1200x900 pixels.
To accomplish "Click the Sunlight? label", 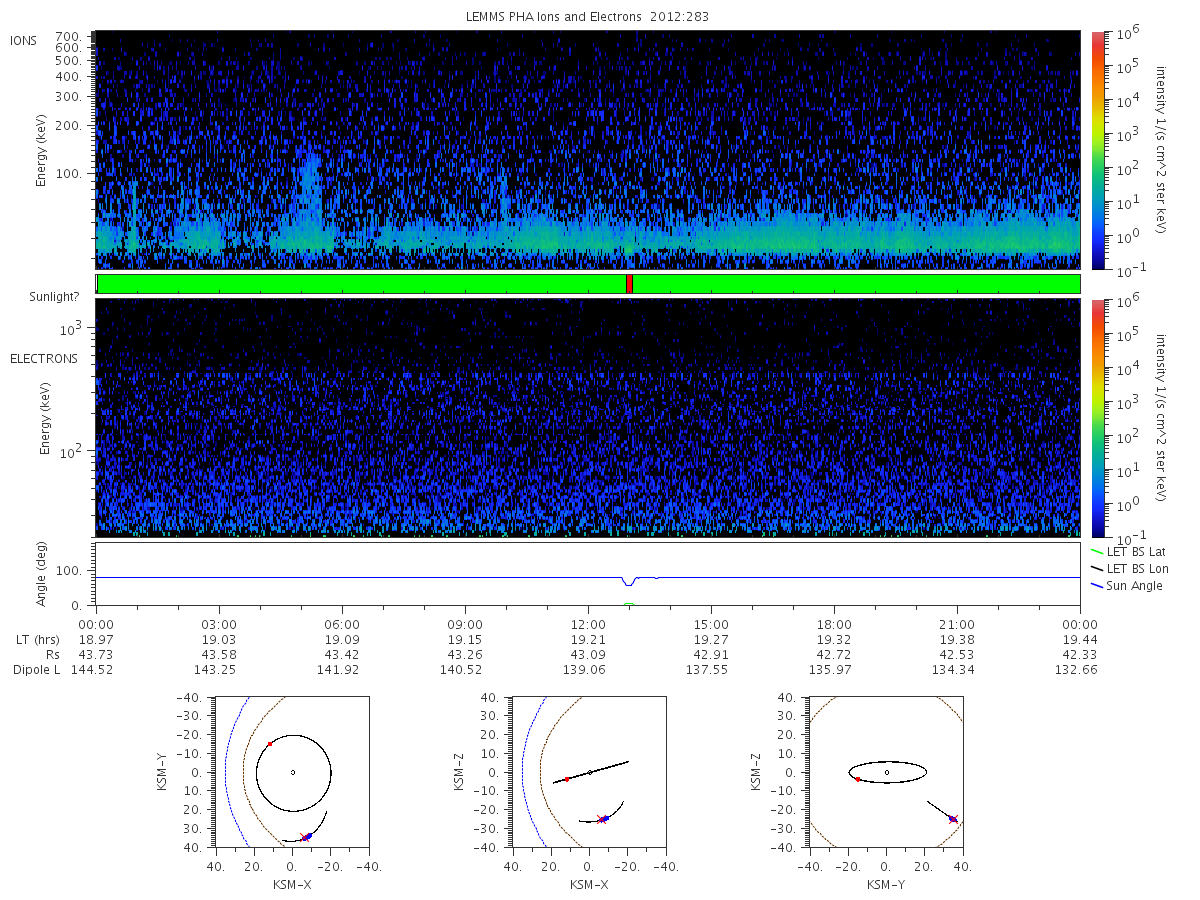I will pos(41,297).
